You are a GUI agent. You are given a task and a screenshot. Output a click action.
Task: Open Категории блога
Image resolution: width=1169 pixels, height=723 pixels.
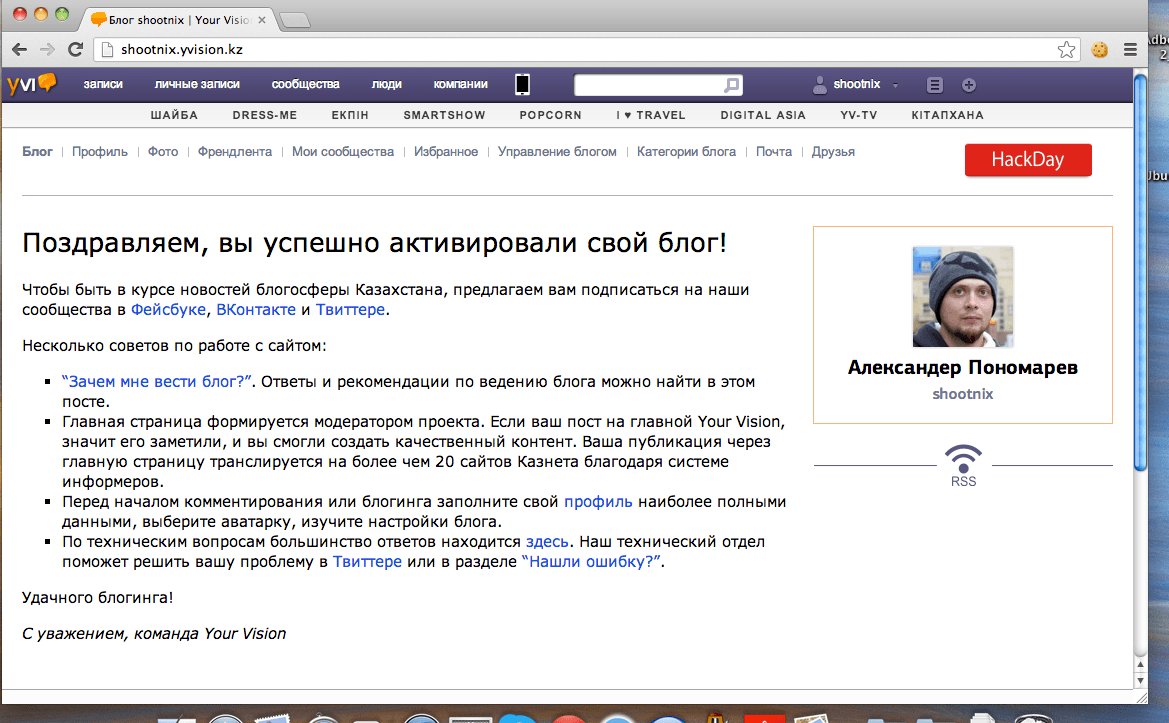pyautogui.click(x=686, y=151)
